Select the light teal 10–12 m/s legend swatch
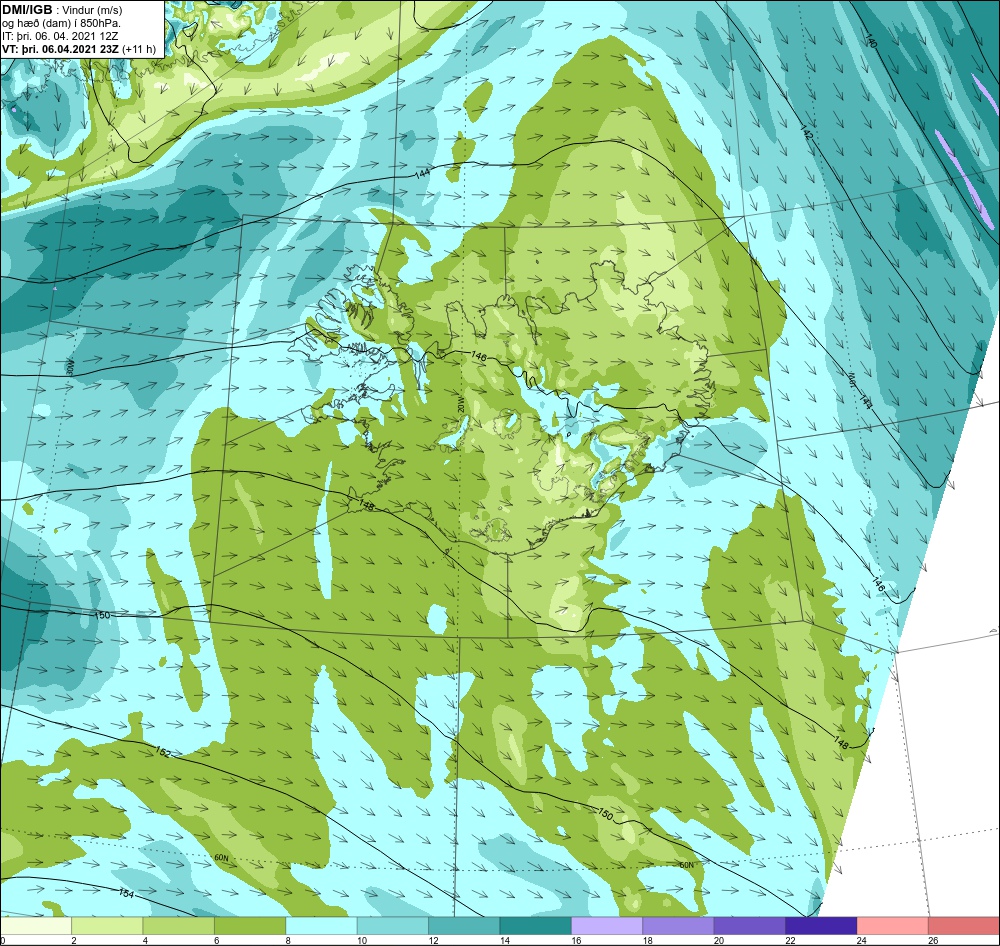 coord(393,926)
